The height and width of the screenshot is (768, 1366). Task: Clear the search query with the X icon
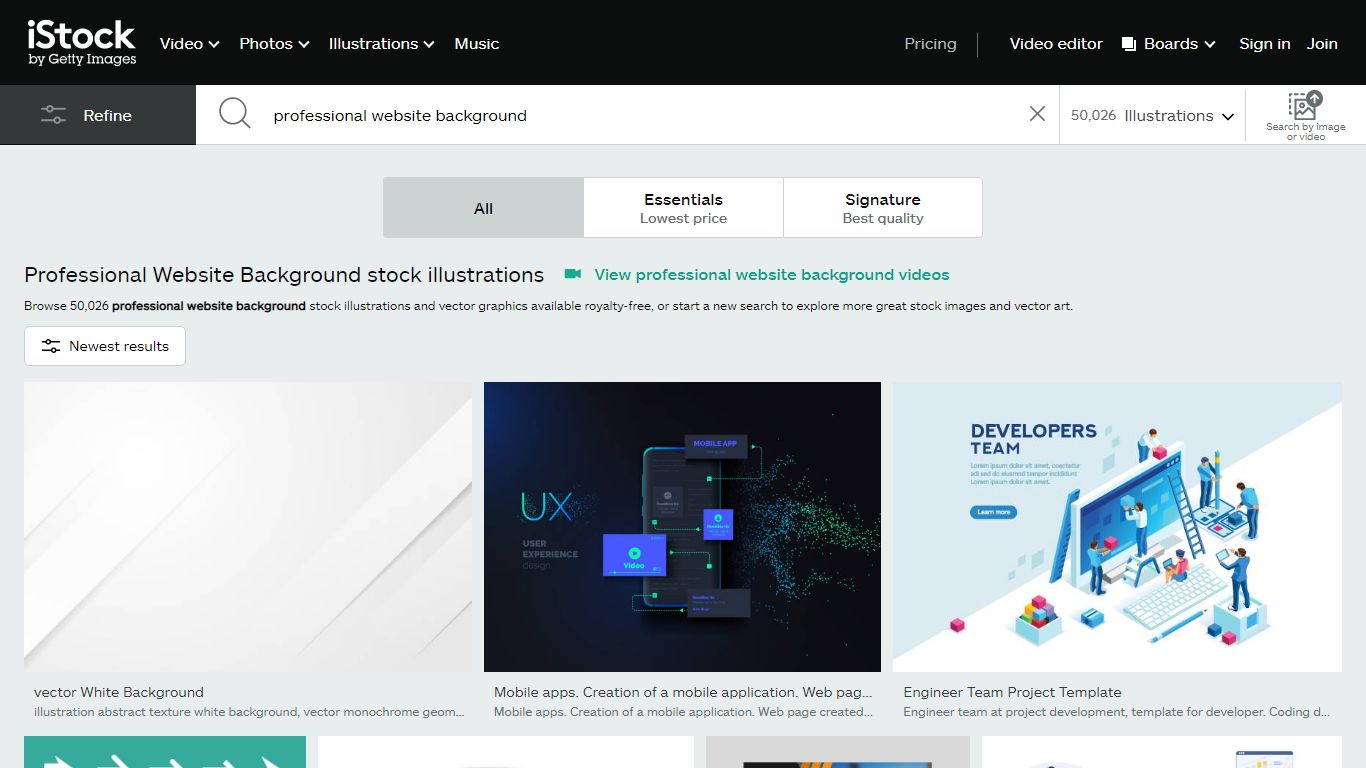[1037, 114]
